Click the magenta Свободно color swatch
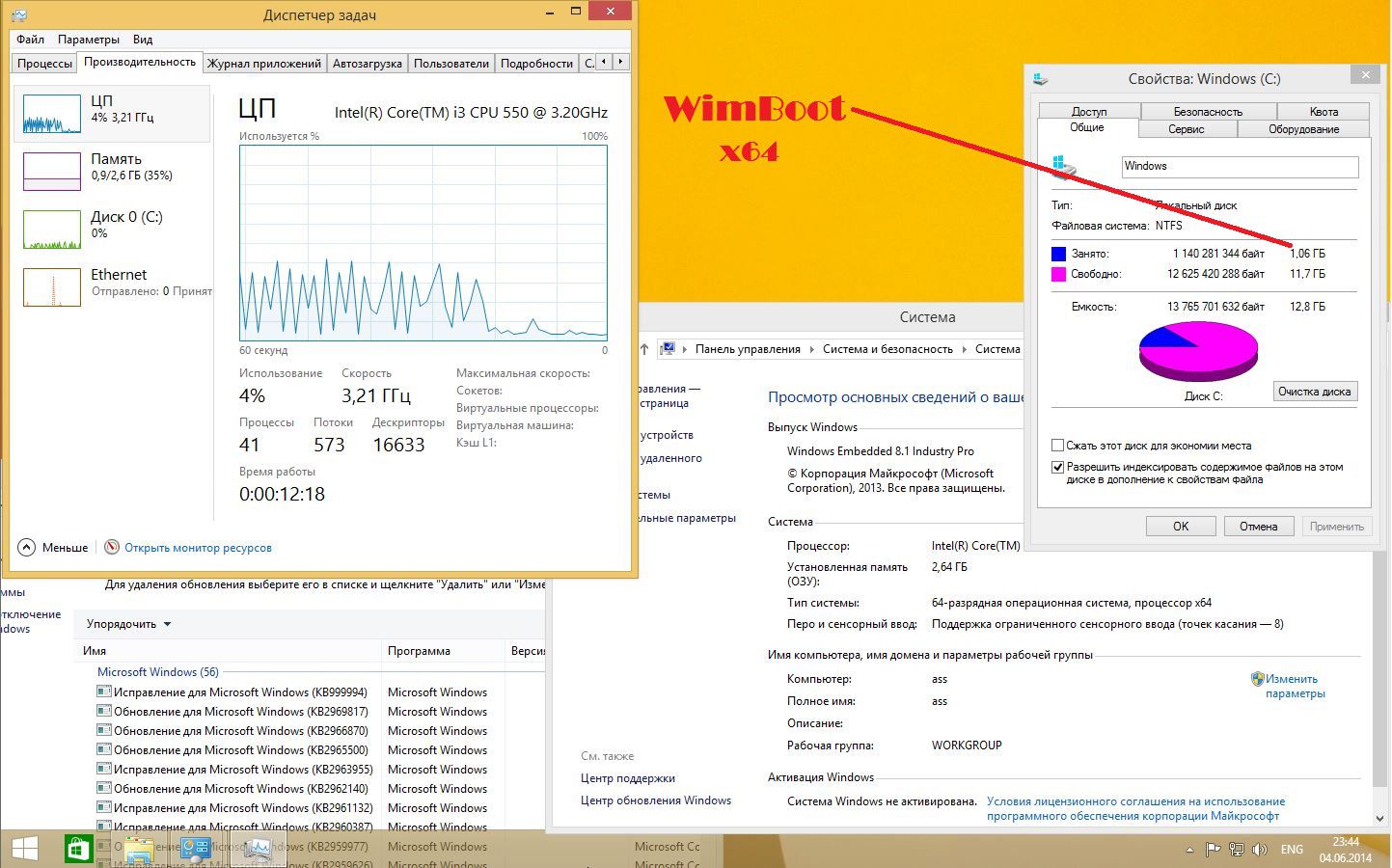 [1058, 274]
